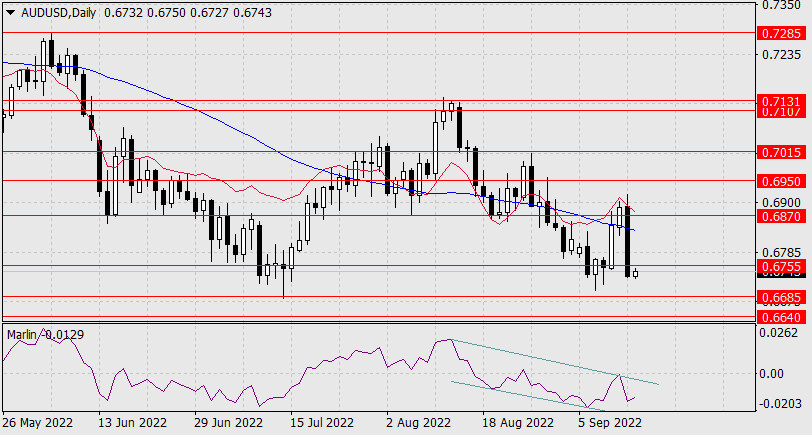Click the 0.7350 value on price axis
Image resolution: width=812 pixels, height=435 pixels.
point(780,5)
